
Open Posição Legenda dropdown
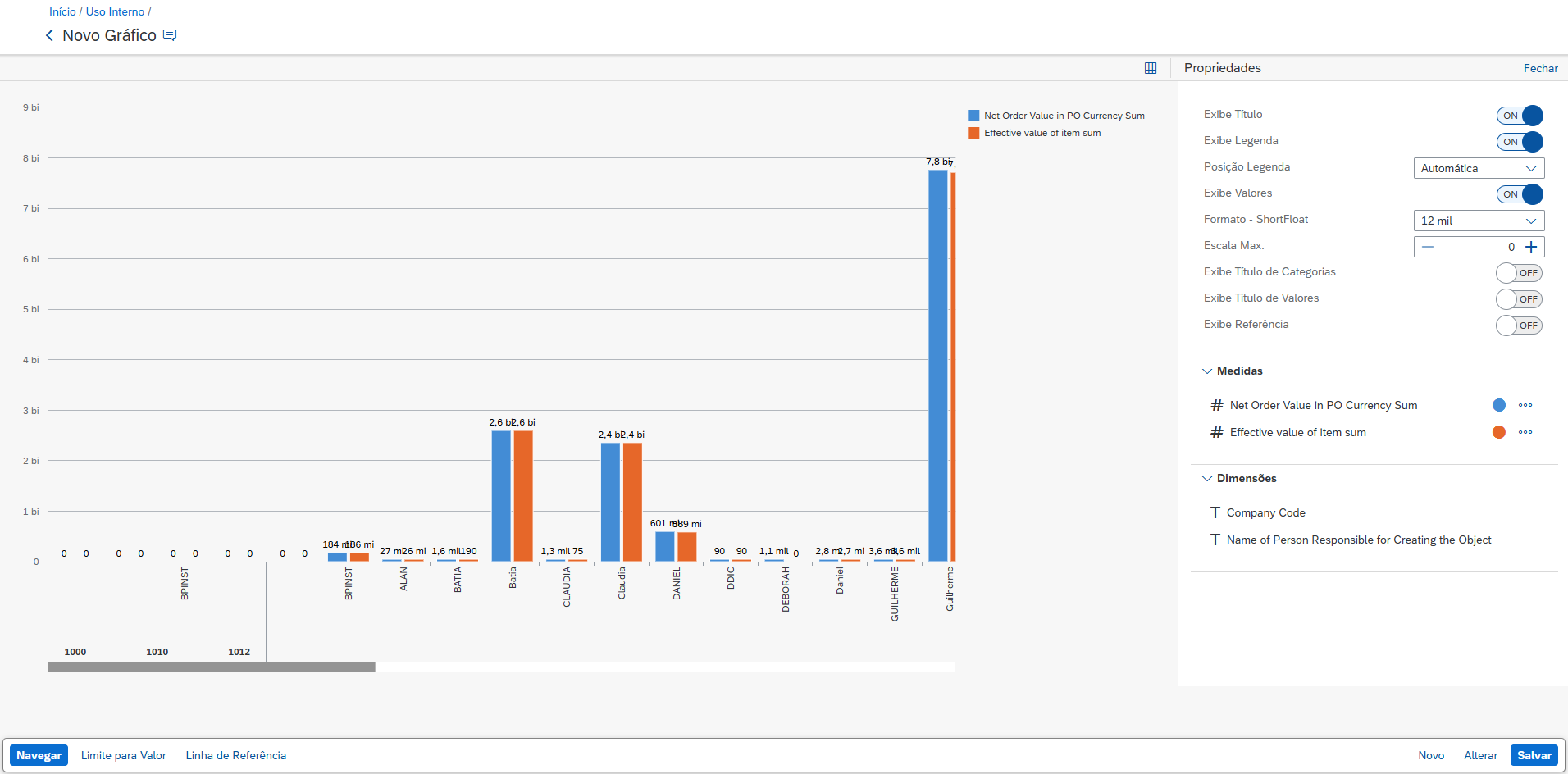coord(1479,168)
